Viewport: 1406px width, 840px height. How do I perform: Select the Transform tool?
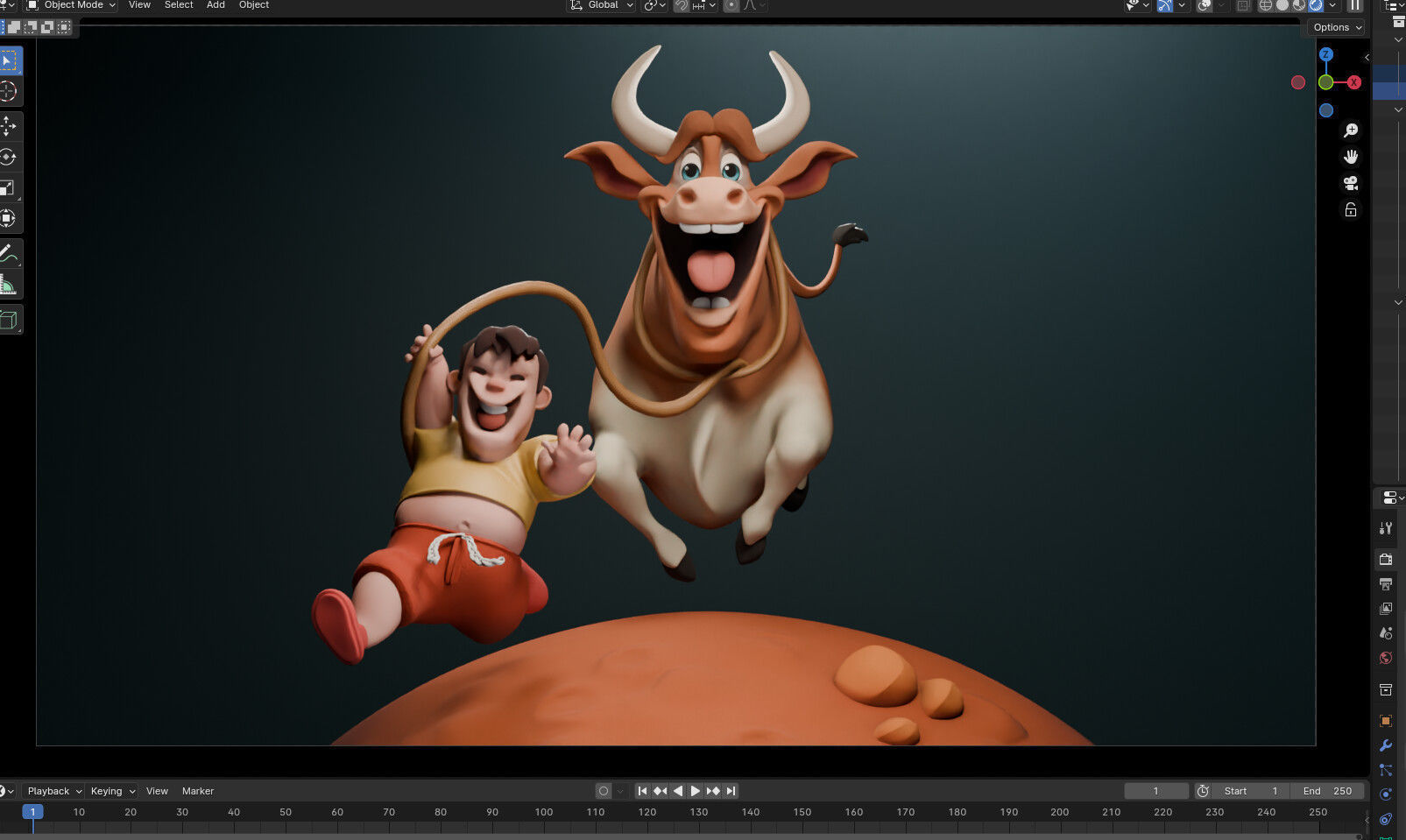point(9,218)
